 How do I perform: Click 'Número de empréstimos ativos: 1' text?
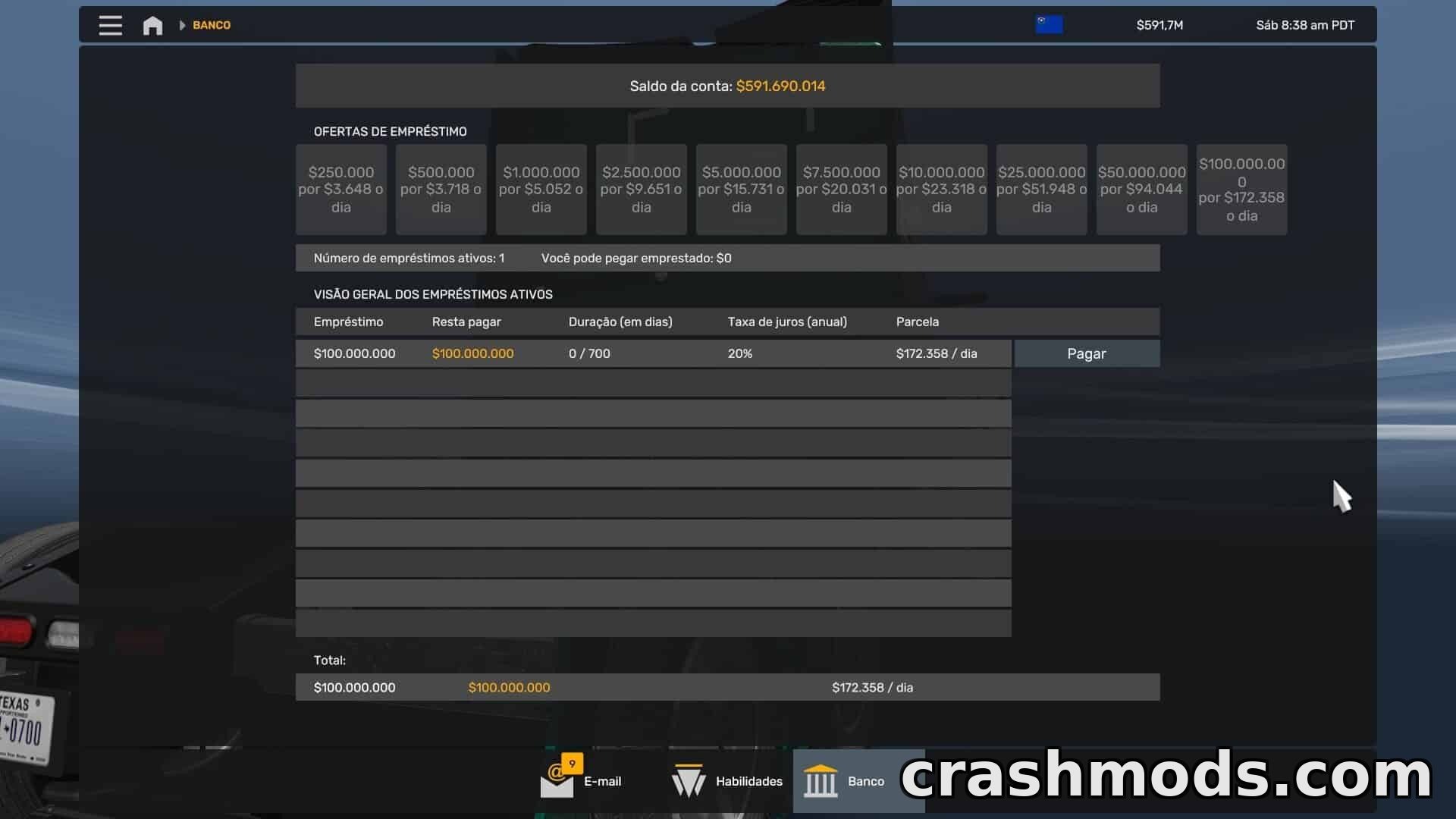[x=409, y=258]
